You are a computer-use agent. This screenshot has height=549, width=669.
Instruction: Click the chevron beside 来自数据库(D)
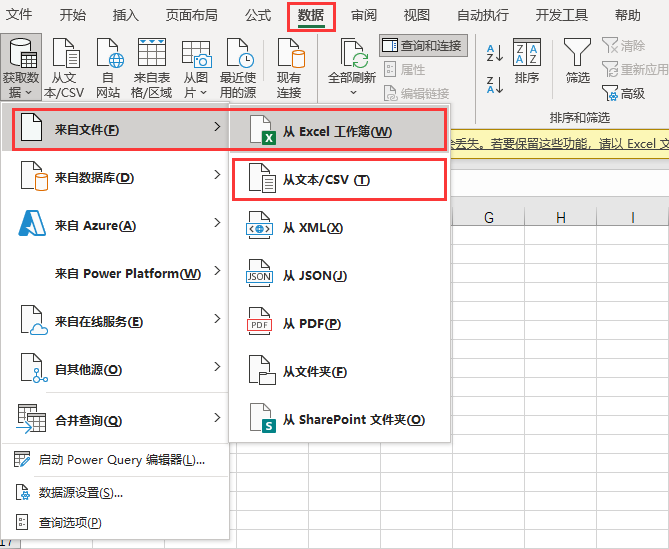pos(217,174)
